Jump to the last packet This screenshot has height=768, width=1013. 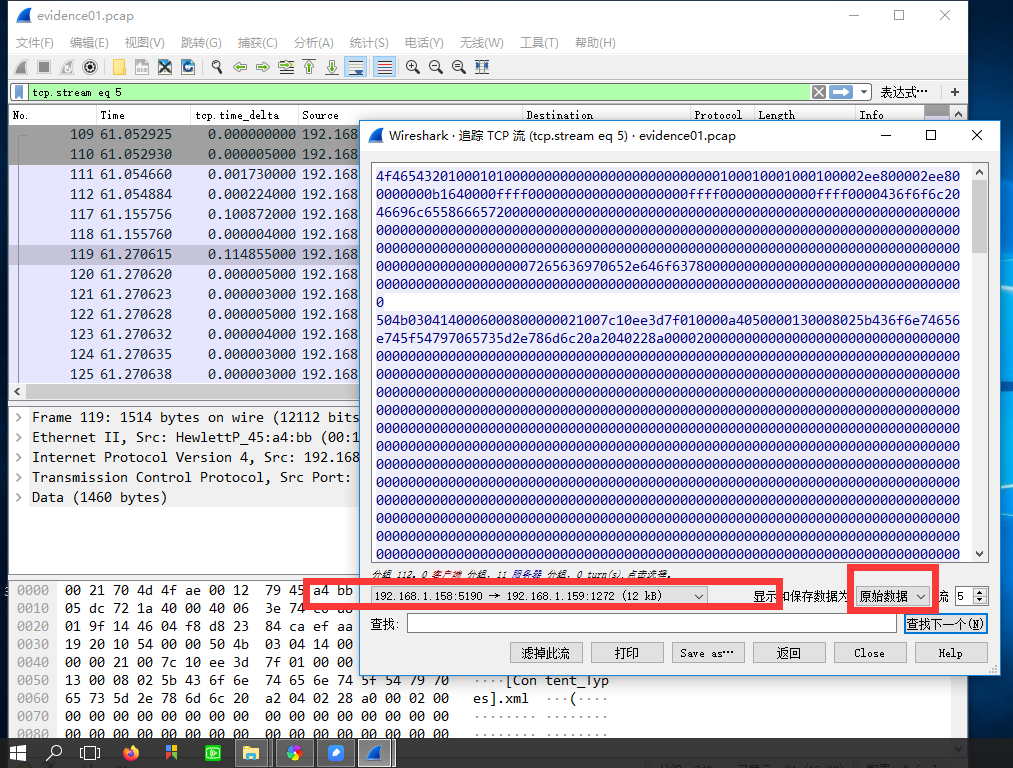click(331, 67)
